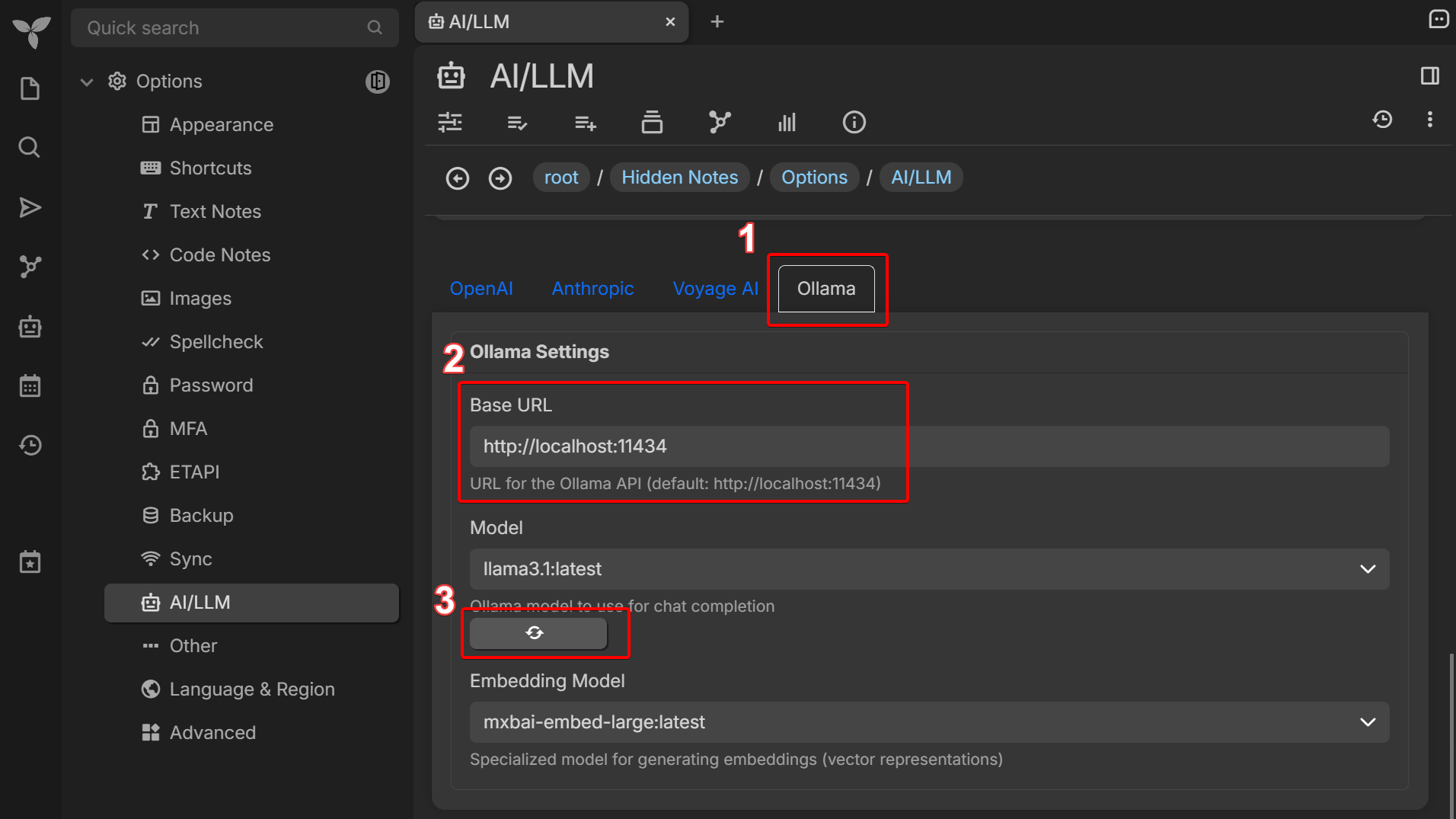This screenshot has width=1456, height=819.
Task: Click the note info icon
Action: 854,122
